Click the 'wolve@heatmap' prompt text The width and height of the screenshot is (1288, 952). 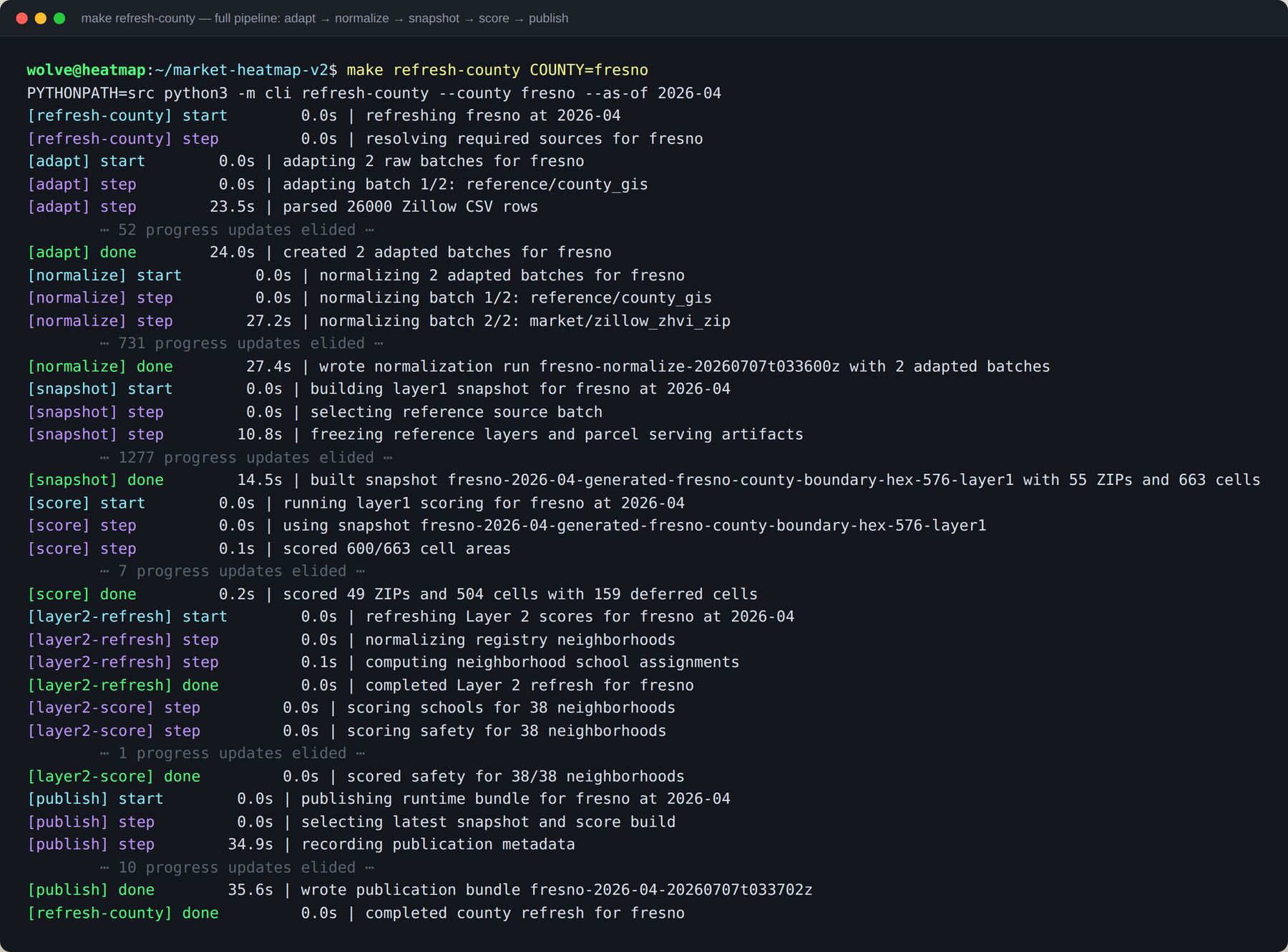point(86,70)
